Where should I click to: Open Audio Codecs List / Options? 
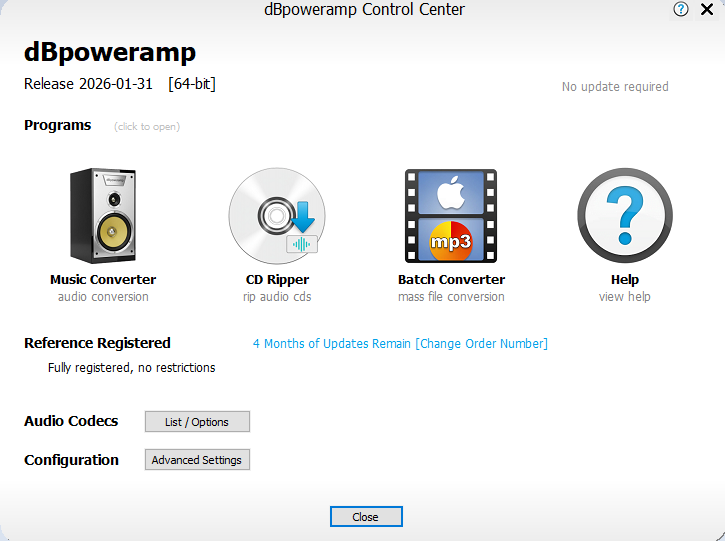(x=197, y=422)
